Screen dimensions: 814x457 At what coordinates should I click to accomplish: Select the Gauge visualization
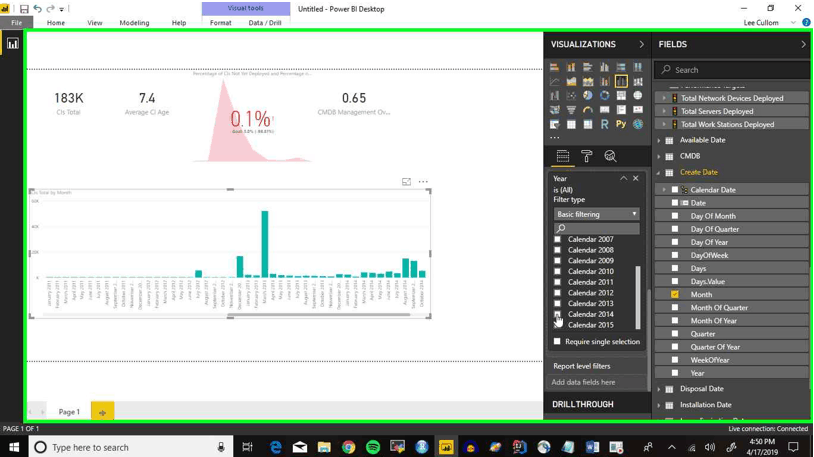coord(588,110)
